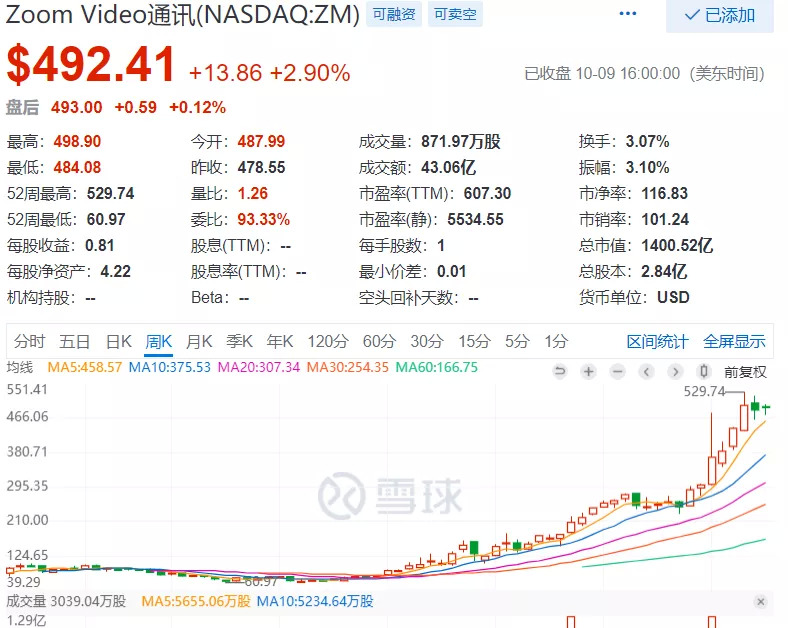Select the 120分 interval tab

coord(328,342)
